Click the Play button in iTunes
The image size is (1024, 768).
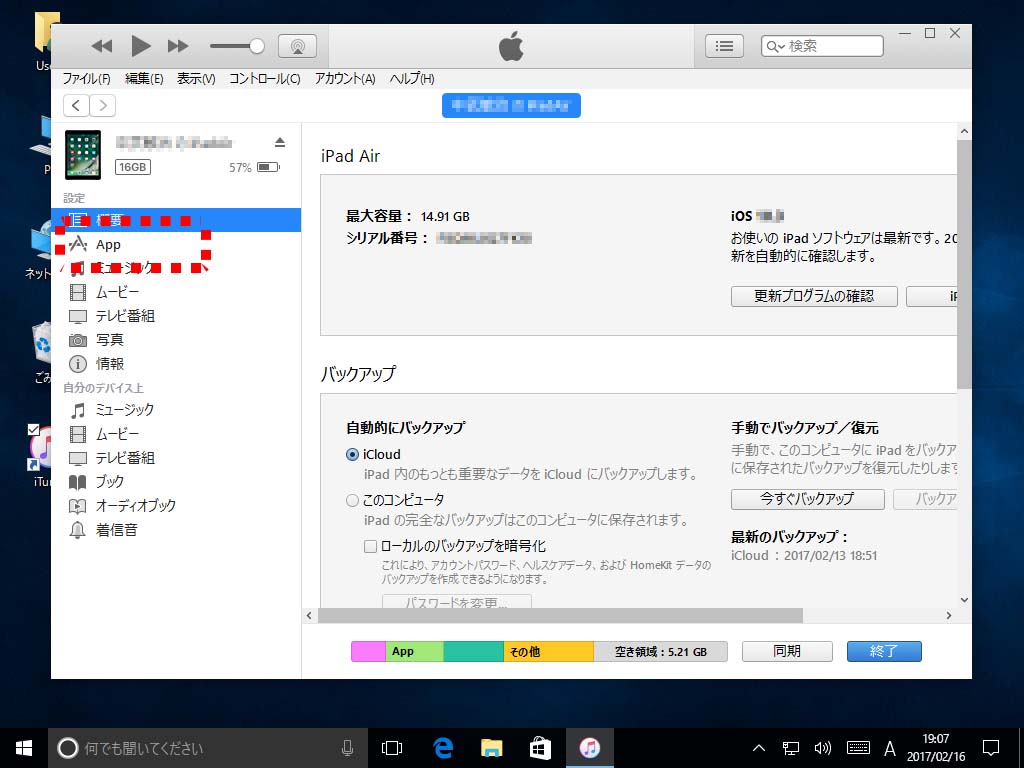(x=140, y=46)
